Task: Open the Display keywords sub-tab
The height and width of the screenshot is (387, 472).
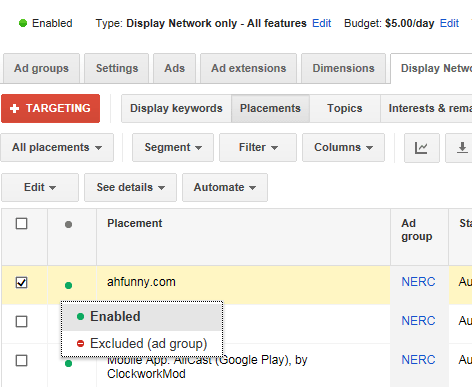Action: (x=176, y=109)
